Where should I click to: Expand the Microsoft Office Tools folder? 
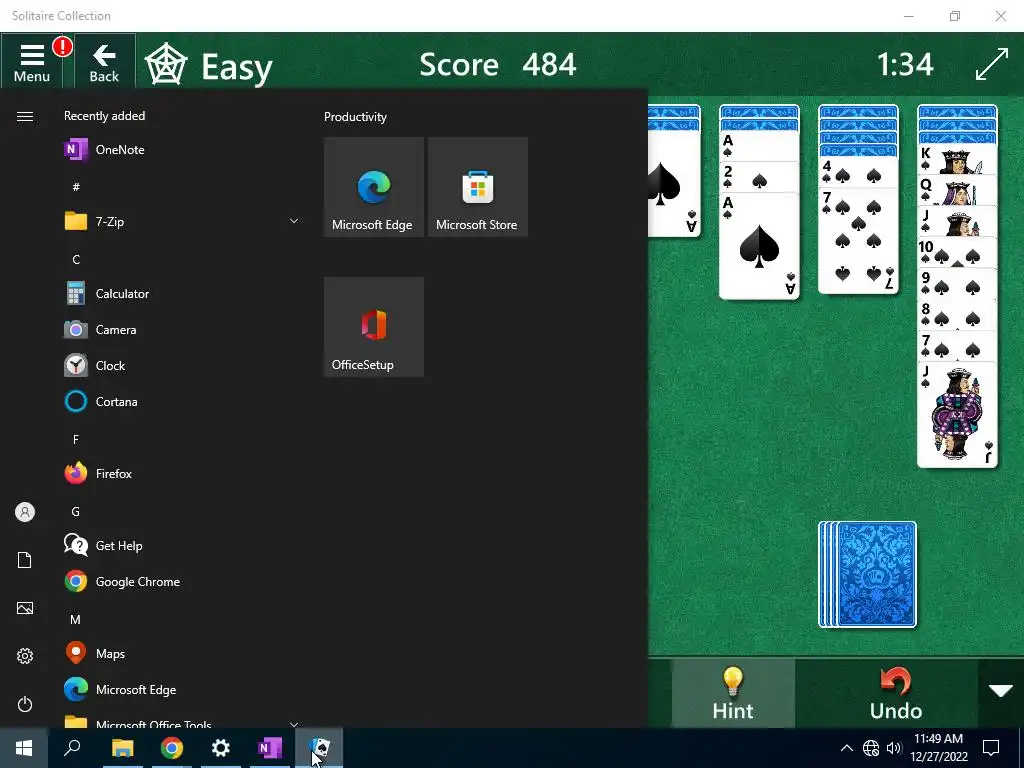tap(182, 722)
